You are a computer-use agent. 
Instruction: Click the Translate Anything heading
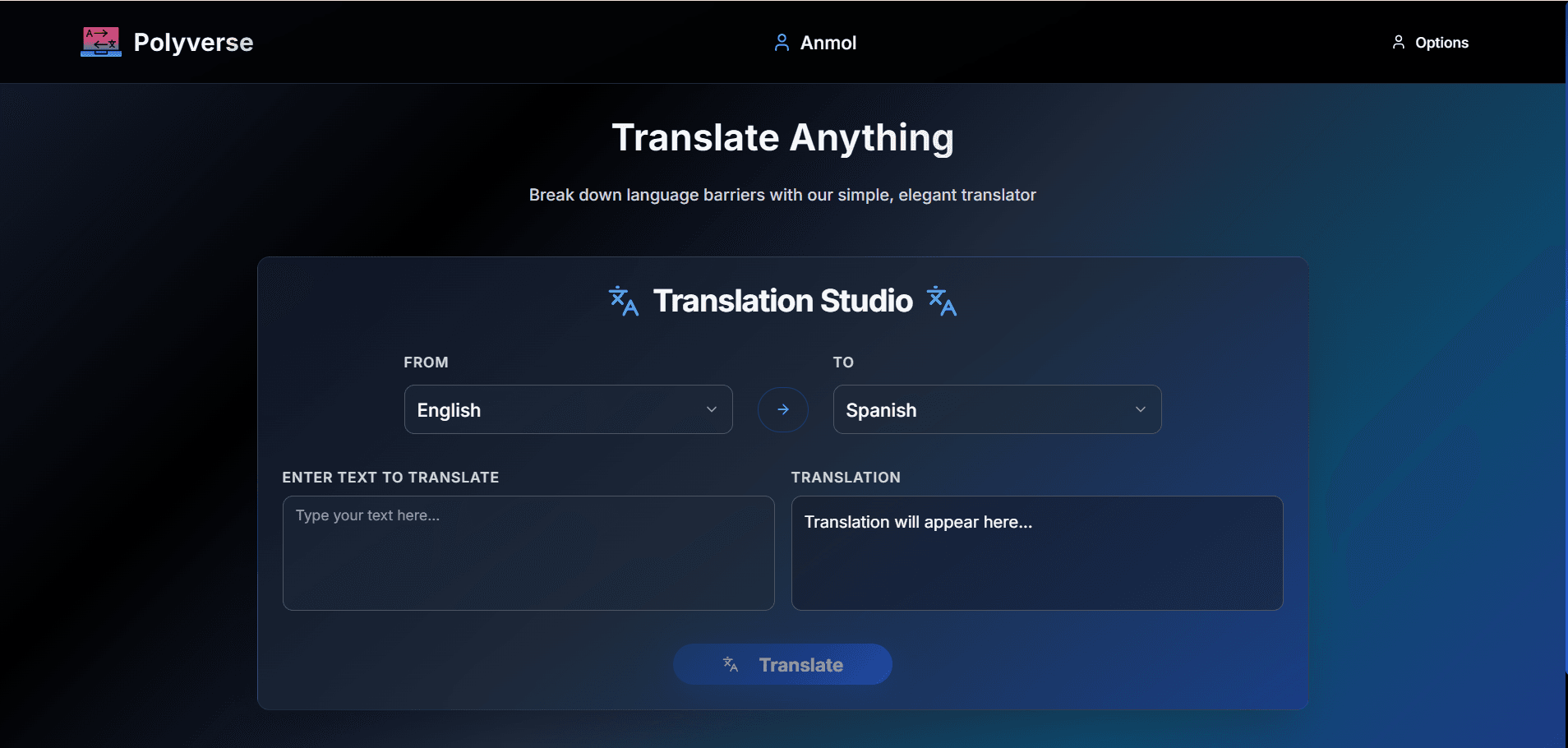click(x=782, y=137)
